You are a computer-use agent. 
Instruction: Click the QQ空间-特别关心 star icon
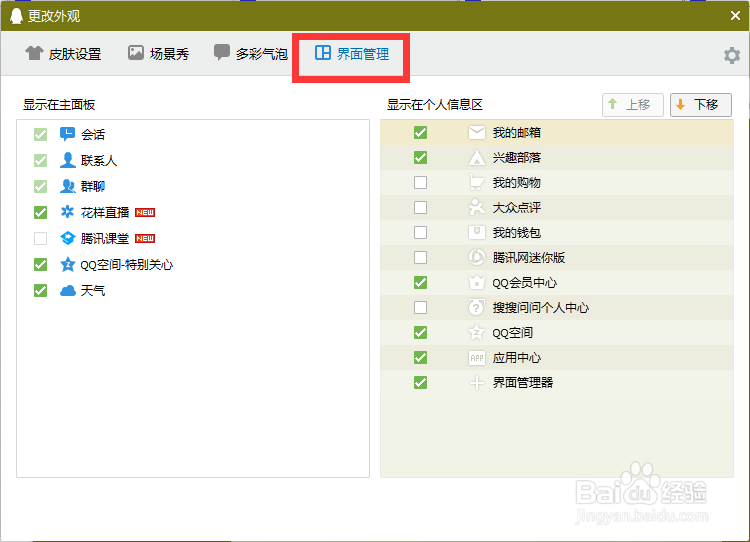tap(67, 264)
